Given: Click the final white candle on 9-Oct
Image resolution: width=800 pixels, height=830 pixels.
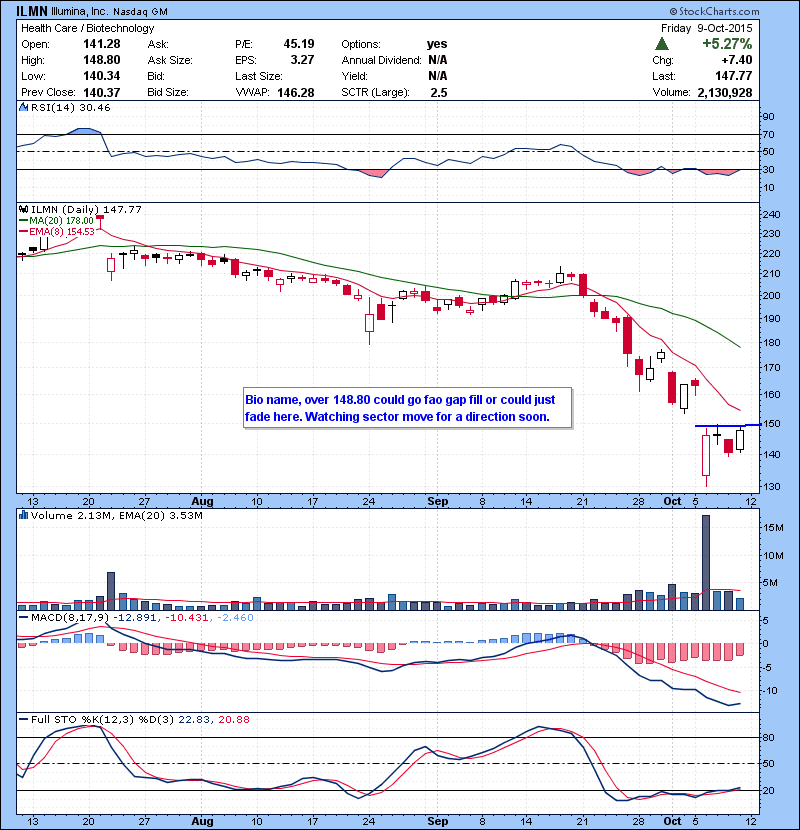Looking at the screenshot, I should (x=740, y=439).
